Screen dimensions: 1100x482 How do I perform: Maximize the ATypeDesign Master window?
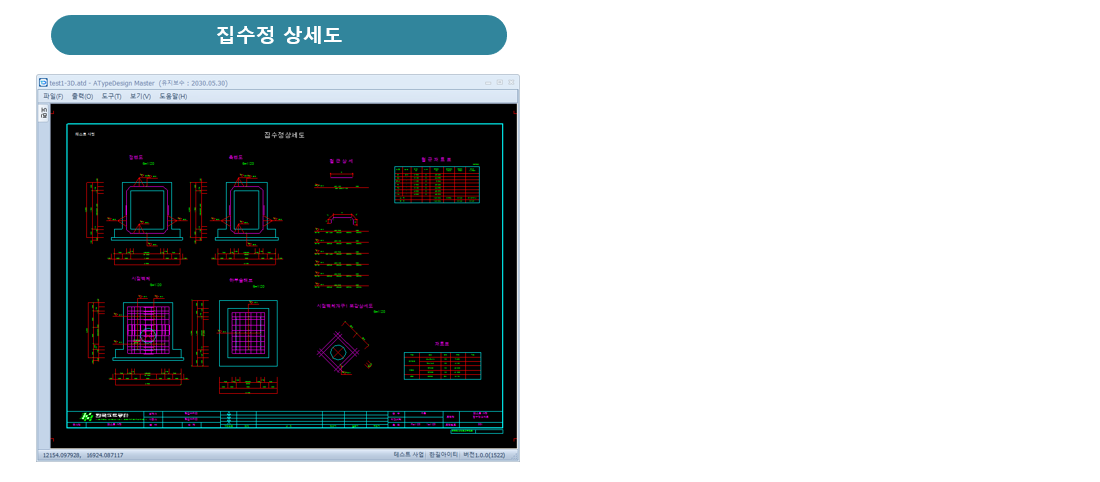coord(500,82)
